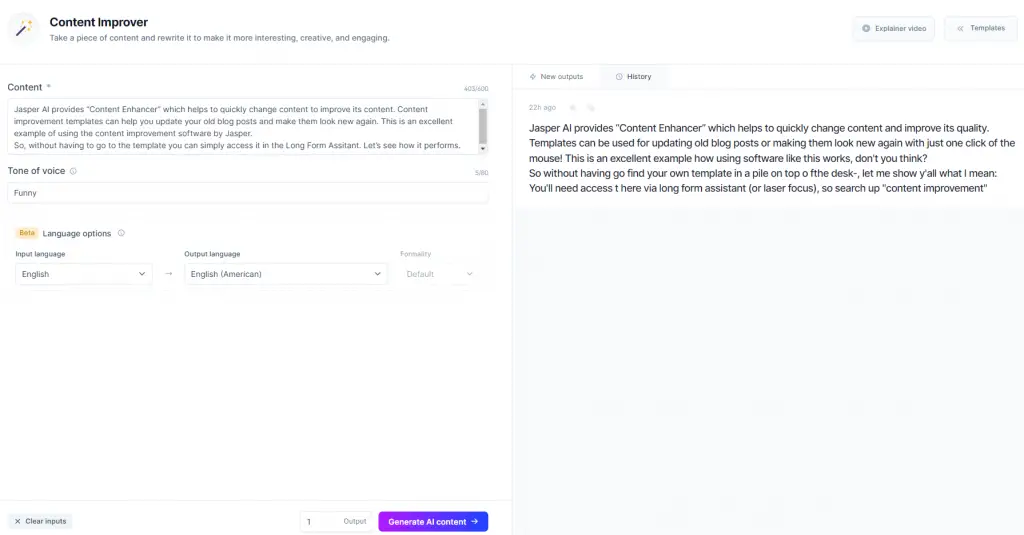Click the Language options info icon
This screenshot has height=535, width=1024.
tap(121, 233)
